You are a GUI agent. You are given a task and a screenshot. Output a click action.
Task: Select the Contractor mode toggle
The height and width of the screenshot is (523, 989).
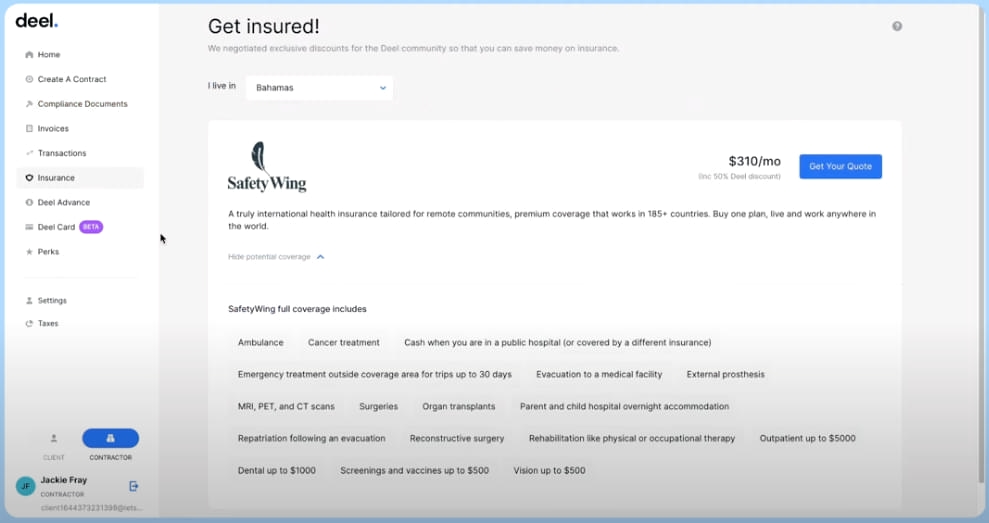[110, 438]
